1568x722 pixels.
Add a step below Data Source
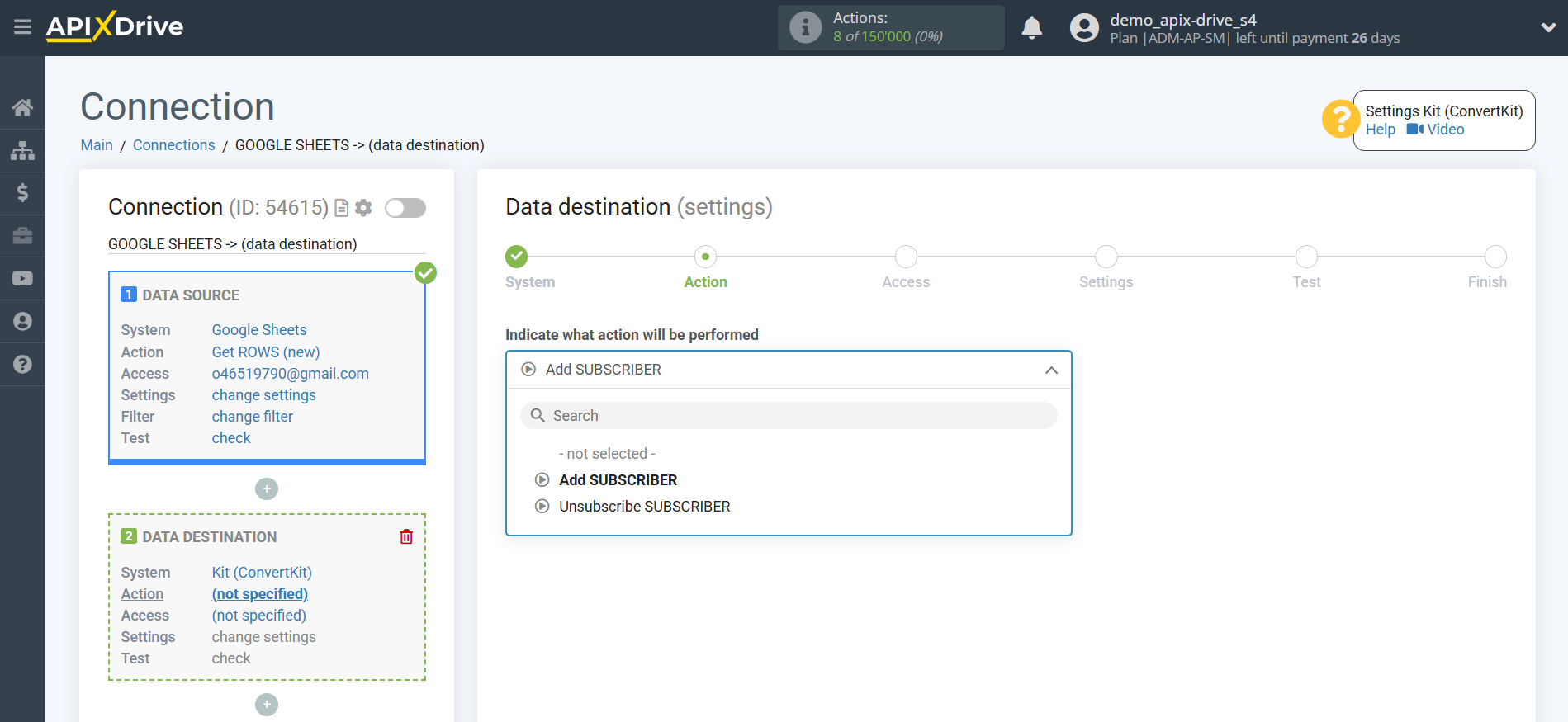tap(267, 489)
